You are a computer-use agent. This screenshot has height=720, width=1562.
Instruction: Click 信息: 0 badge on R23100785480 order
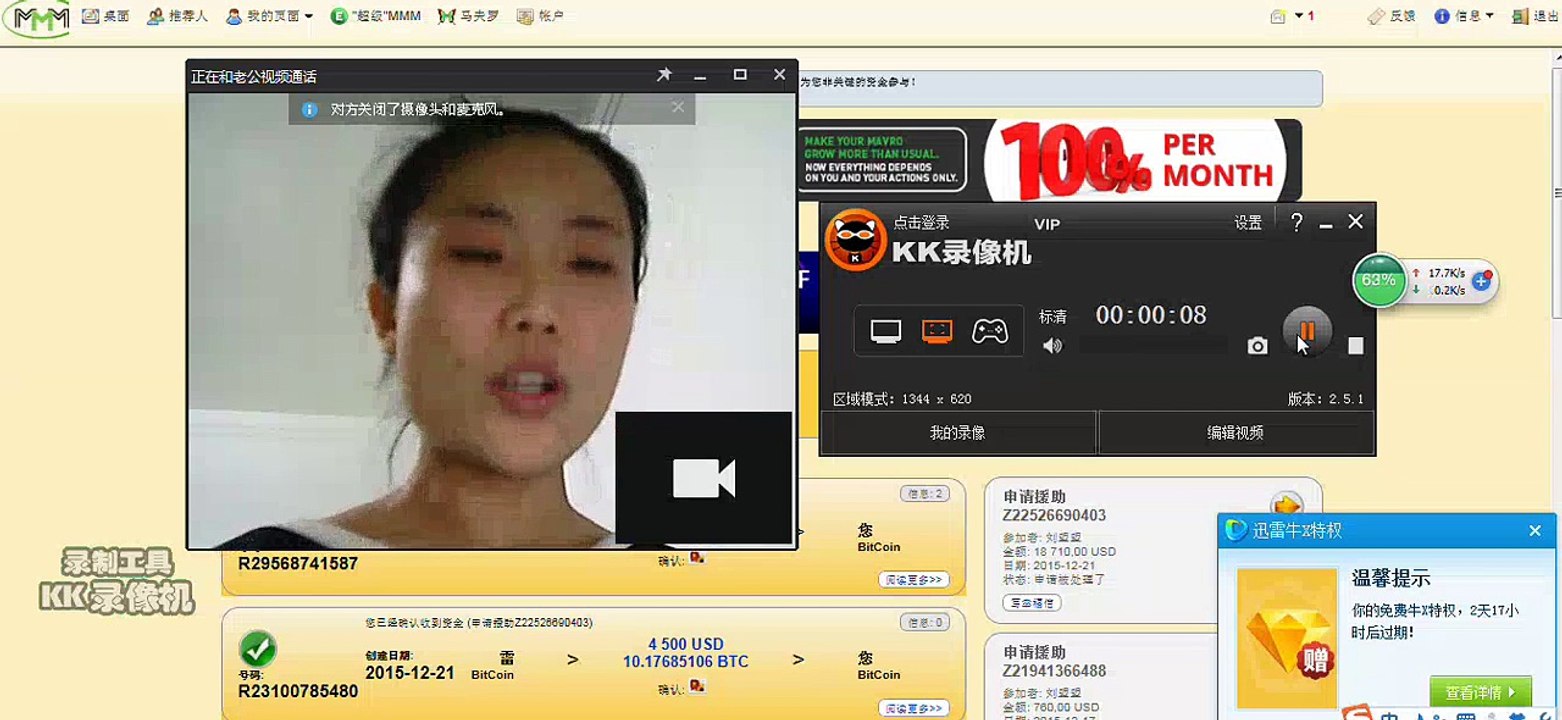(925, 622)
